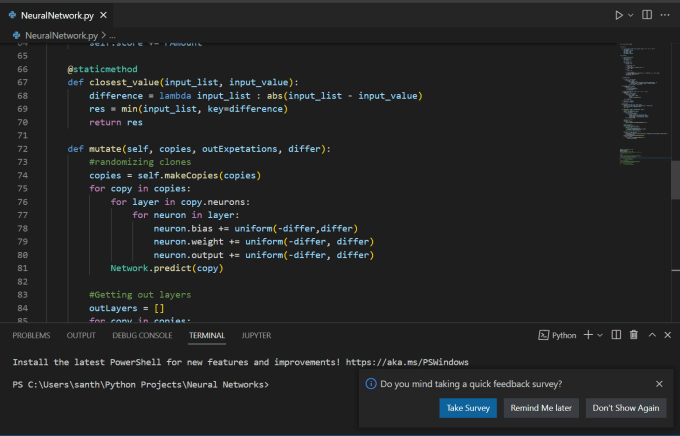Screen dimensions: 680x436
Task: Click NeuralNetwork.py in the breadcrumb
Action: (x=61, y=36)
